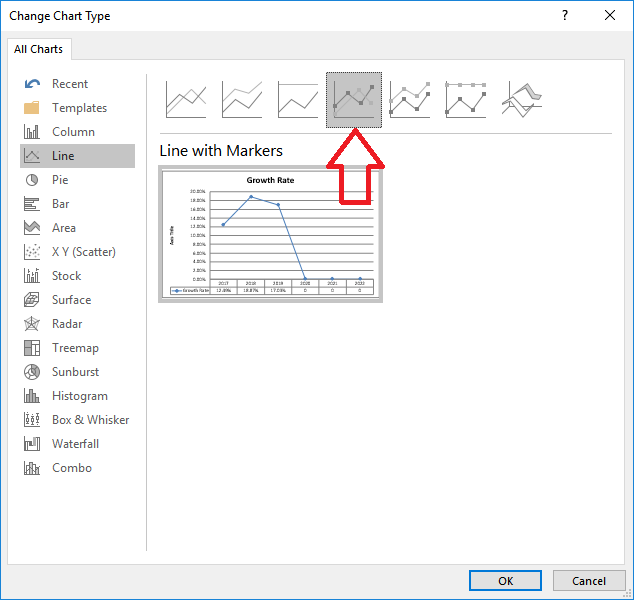Image resolution: width=634 pixels, height=600 pixels.
Task: Click the Waterfall label in chart list
Action: click(x=76, y=444)
